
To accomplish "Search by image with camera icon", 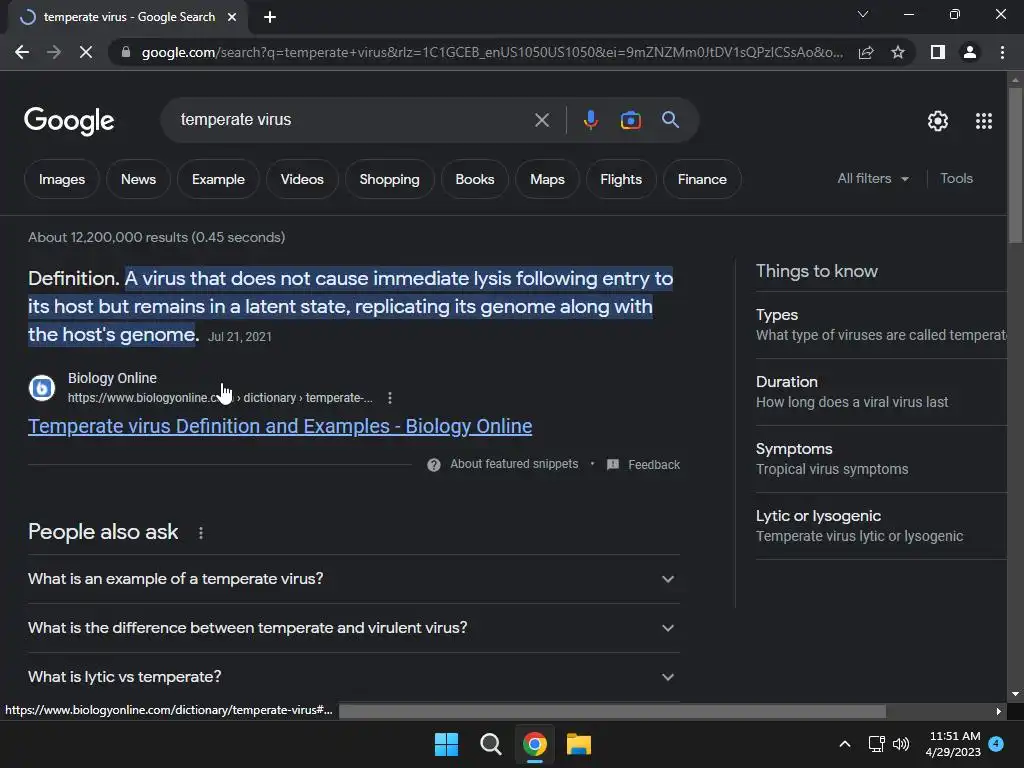I will (x=630, y=120).
